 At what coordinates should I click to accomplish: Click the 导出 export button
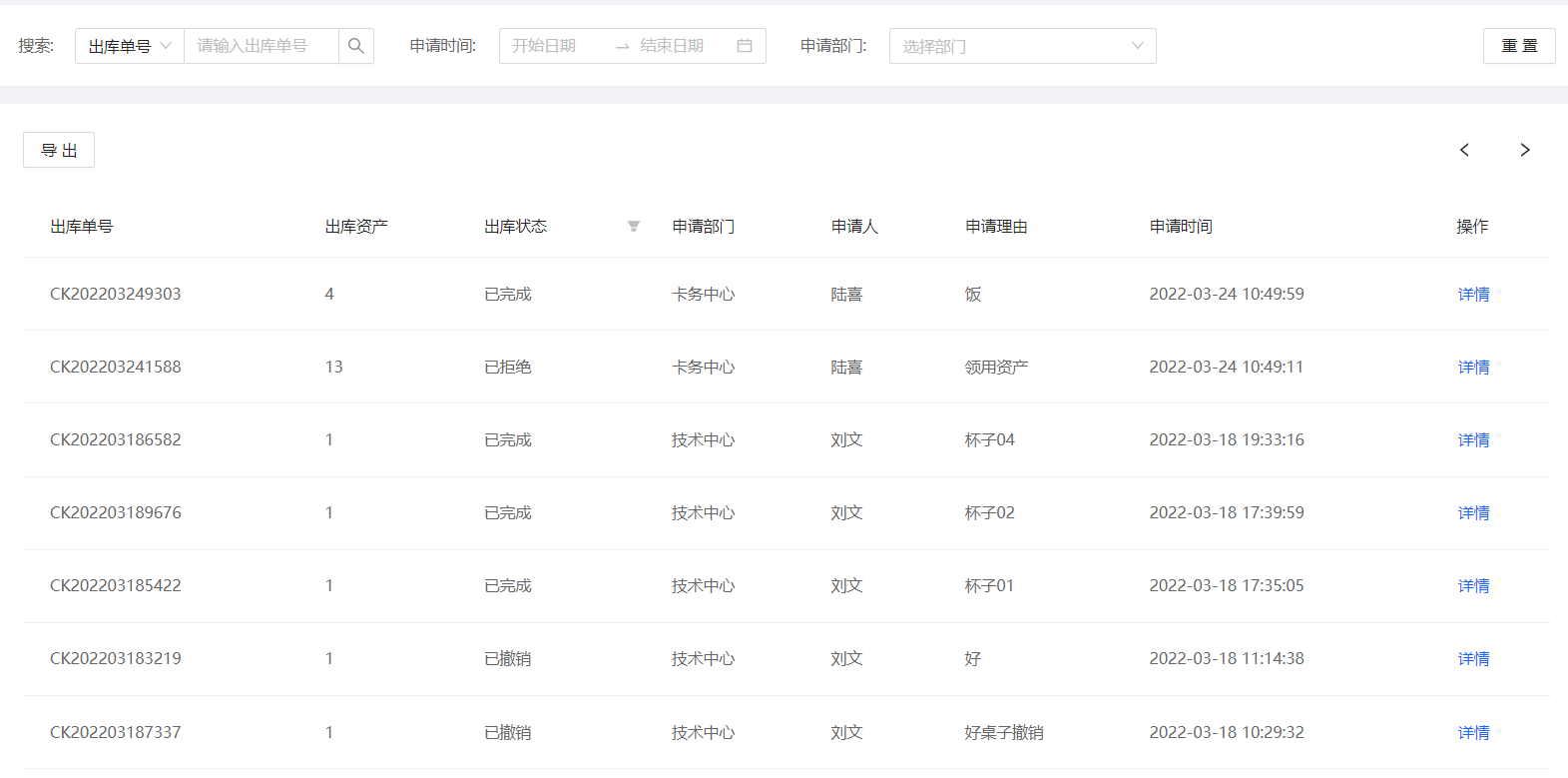59,150
